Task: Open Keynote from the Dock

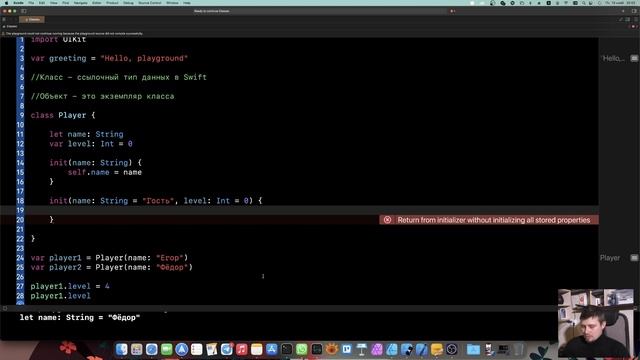Action: tap(362, 349)
